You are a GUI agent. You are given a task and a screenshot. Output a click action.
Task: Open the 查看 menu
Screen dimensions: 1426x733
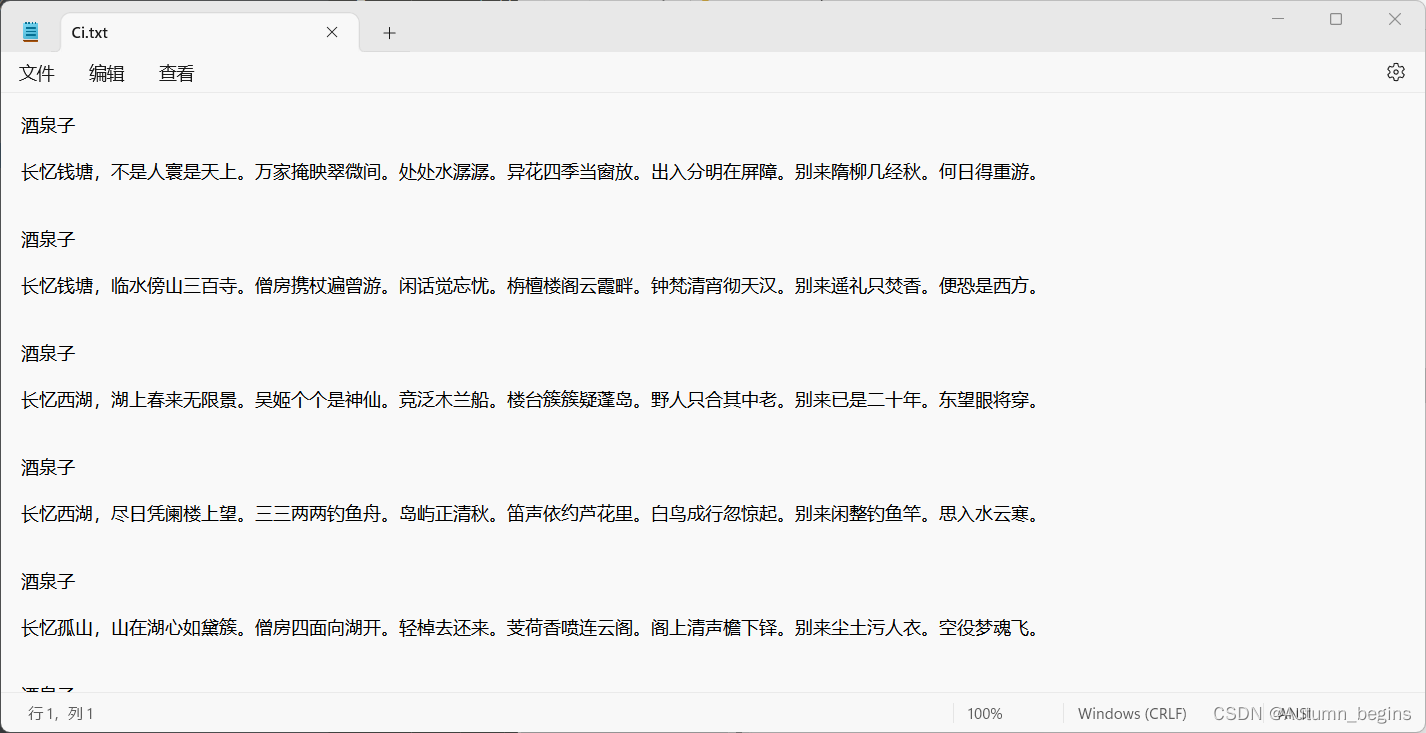click(177, 73)
